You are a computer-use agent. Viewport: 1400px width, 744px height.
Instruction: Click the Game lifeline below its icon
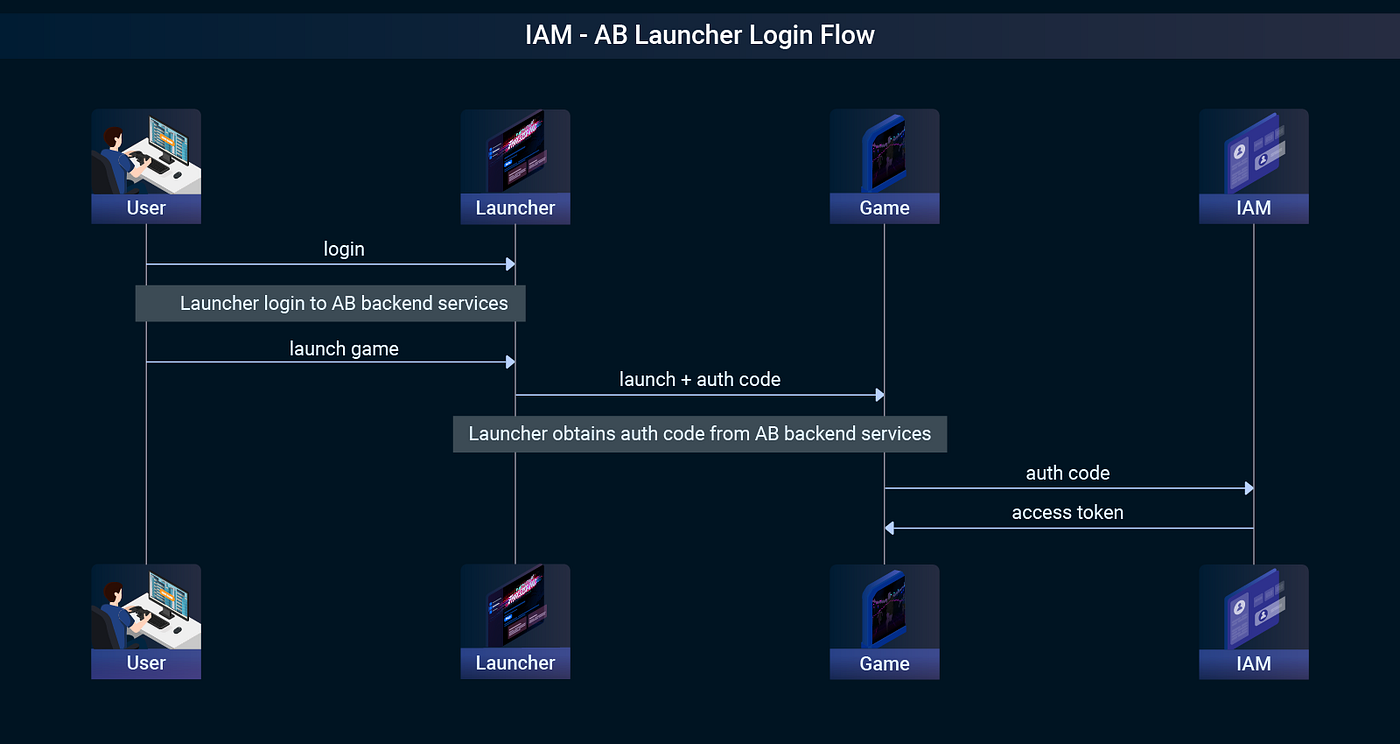pyautogui.click(x=884, y=300)
